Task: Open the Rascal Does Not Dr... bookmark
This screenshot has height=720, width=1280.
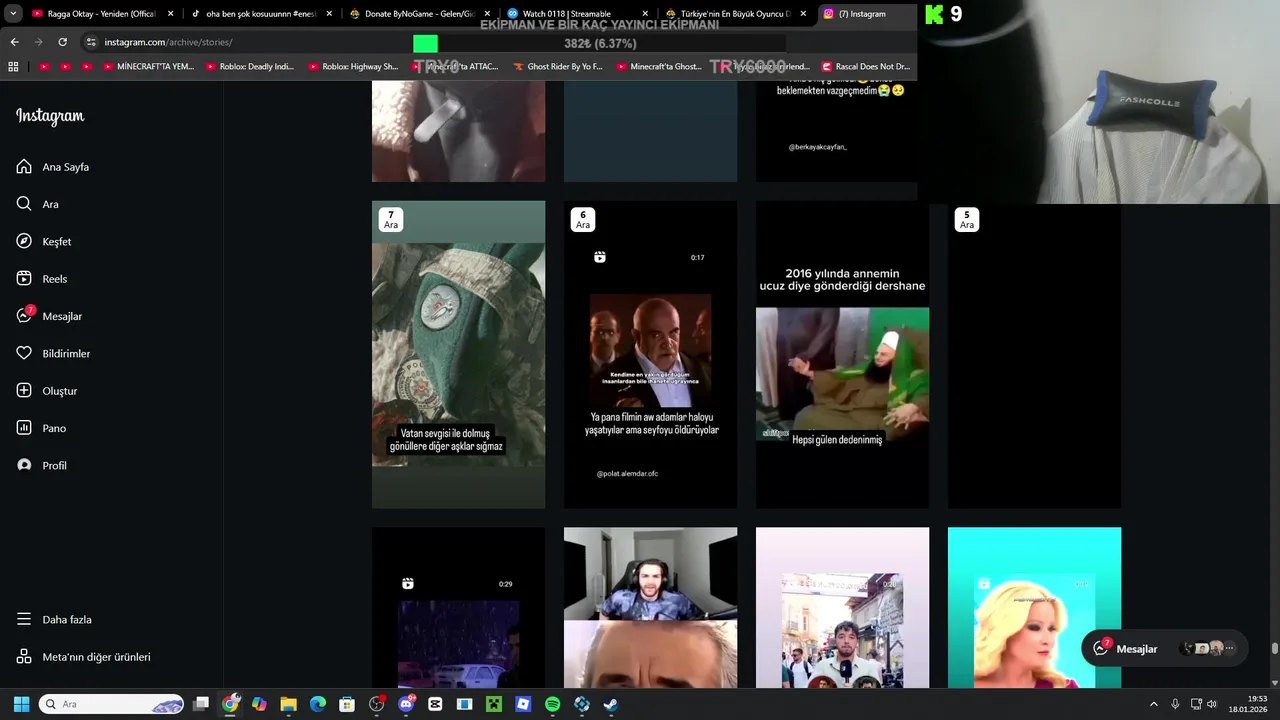Action: (865, 67)
